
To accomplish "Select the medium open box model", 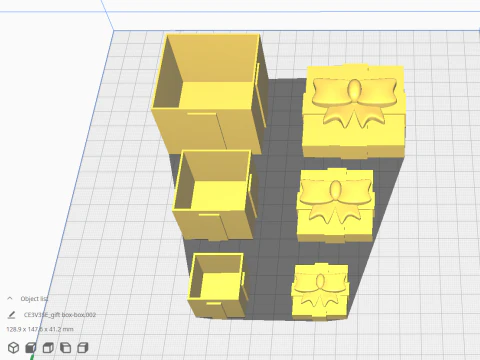I will point(215,195).
